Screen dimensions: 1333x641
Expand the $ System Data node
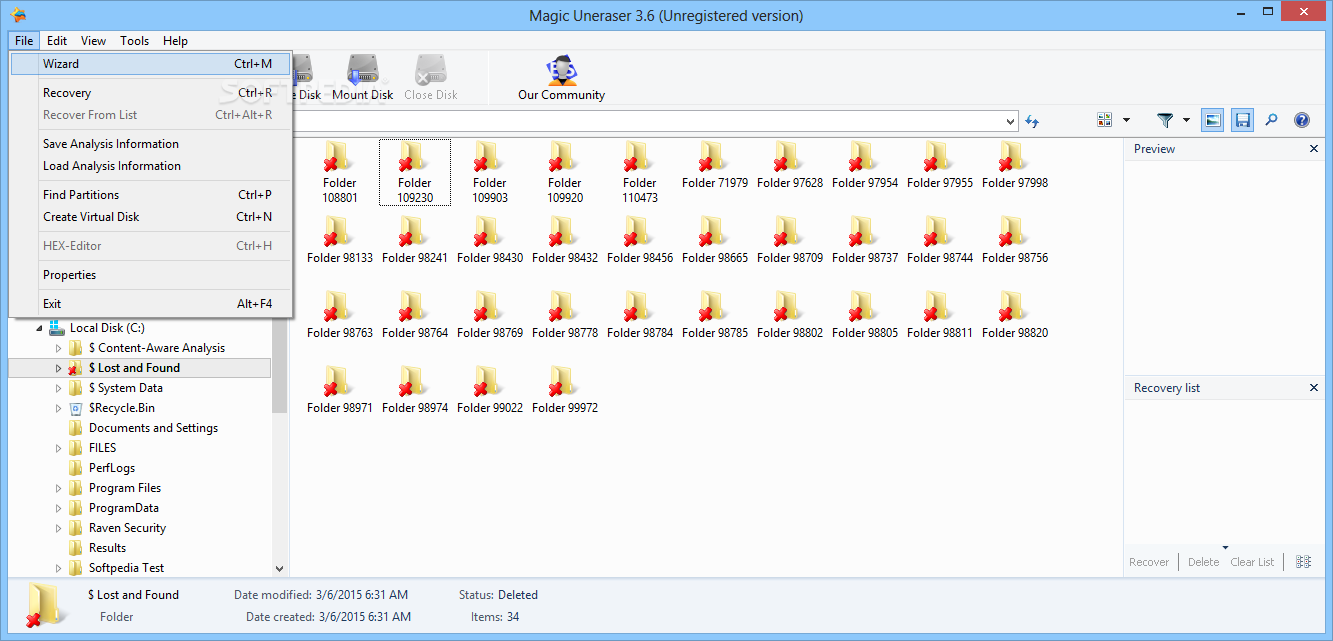(58, 388)
